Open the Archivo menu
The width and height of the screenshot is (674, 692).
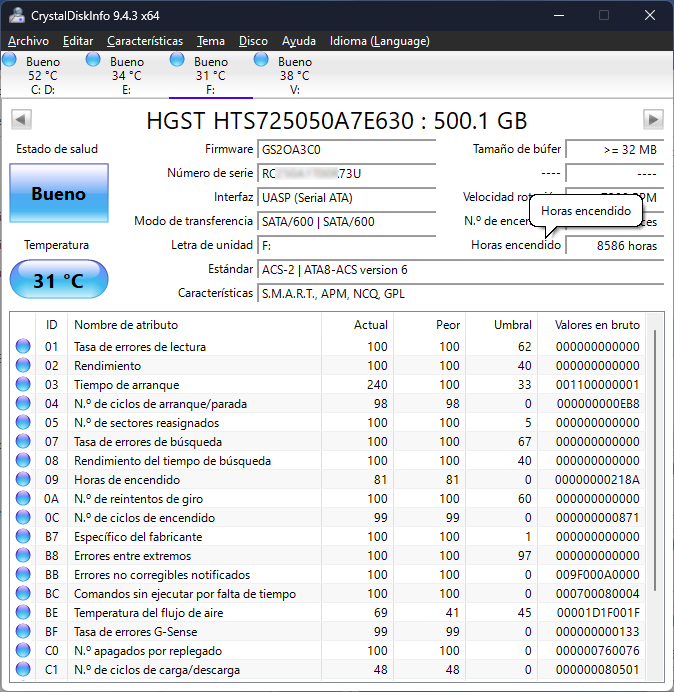[28, 41]
